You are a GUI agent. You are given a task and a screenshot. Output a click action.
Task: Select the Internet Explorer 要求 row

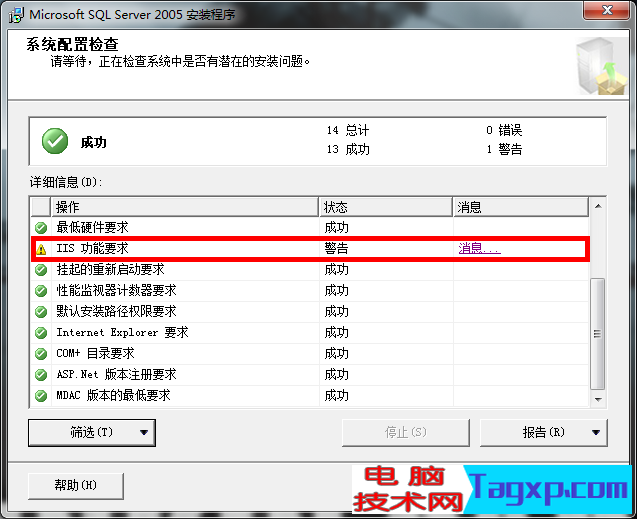click(x=310, y=333)
